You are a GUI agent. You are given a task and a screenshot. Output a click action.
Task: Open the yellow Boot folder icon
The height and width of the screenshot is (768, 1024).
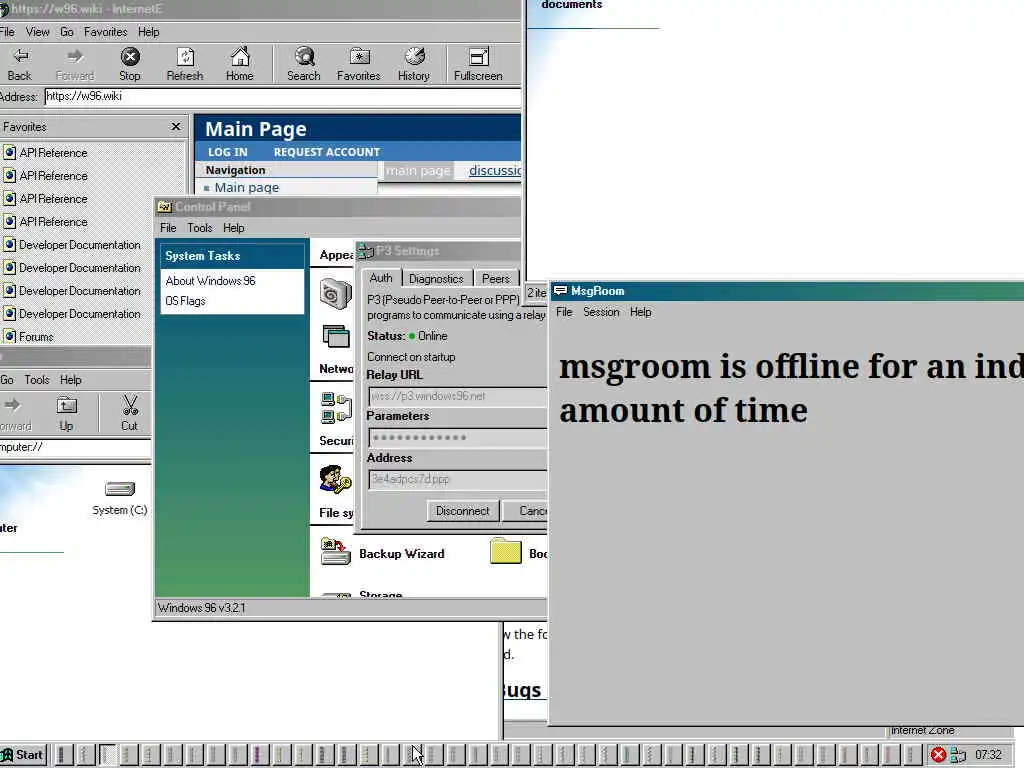(505, 551)
